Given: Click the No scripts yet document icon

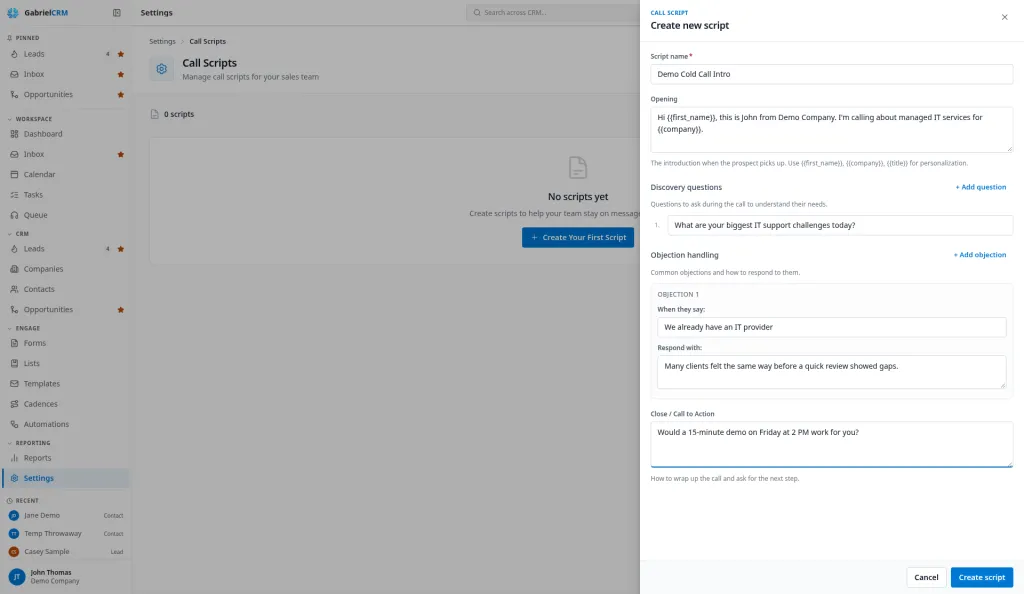Looking at the screenshot, I should pyautogui.click(x=578, y=168).
